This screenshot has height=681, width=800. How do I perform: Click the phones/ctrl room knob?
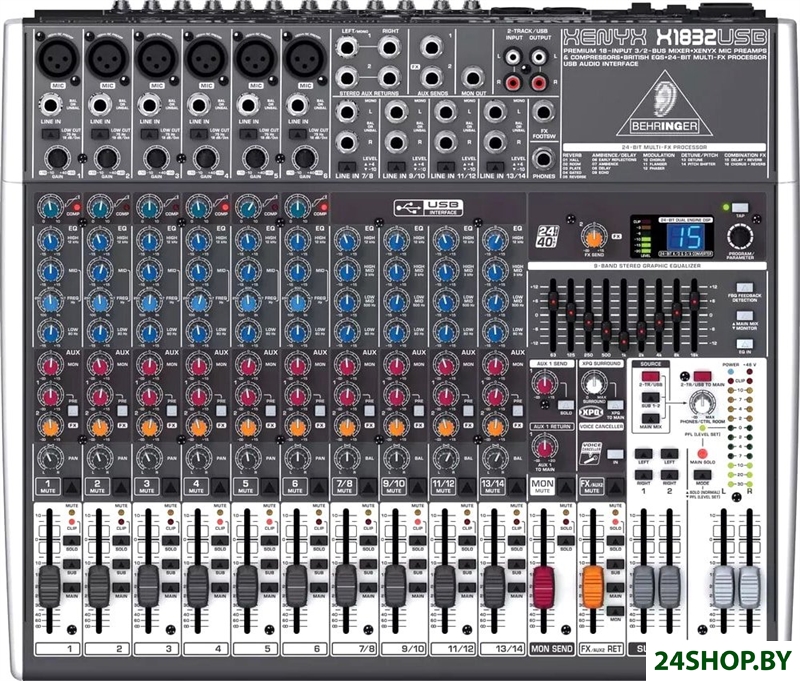(x=703, y=404)
